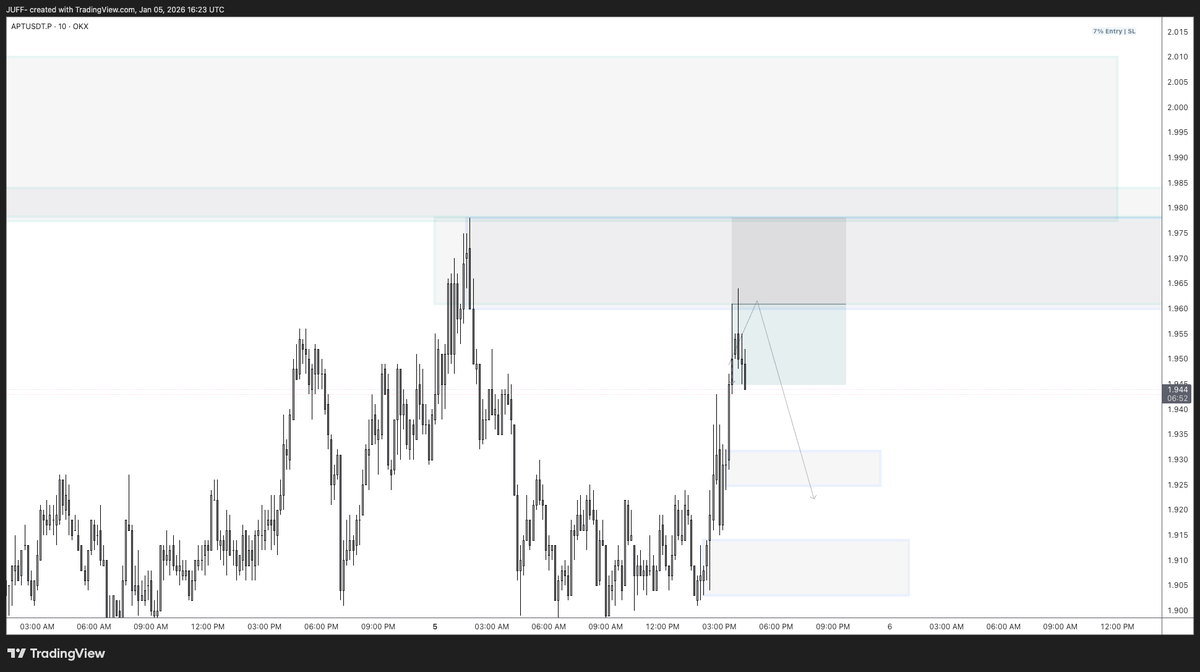Screen dimensions: 1200x672
Task: Click the 1.910 price axis label
Action: pyautogui.click(x=1176, y=561)
